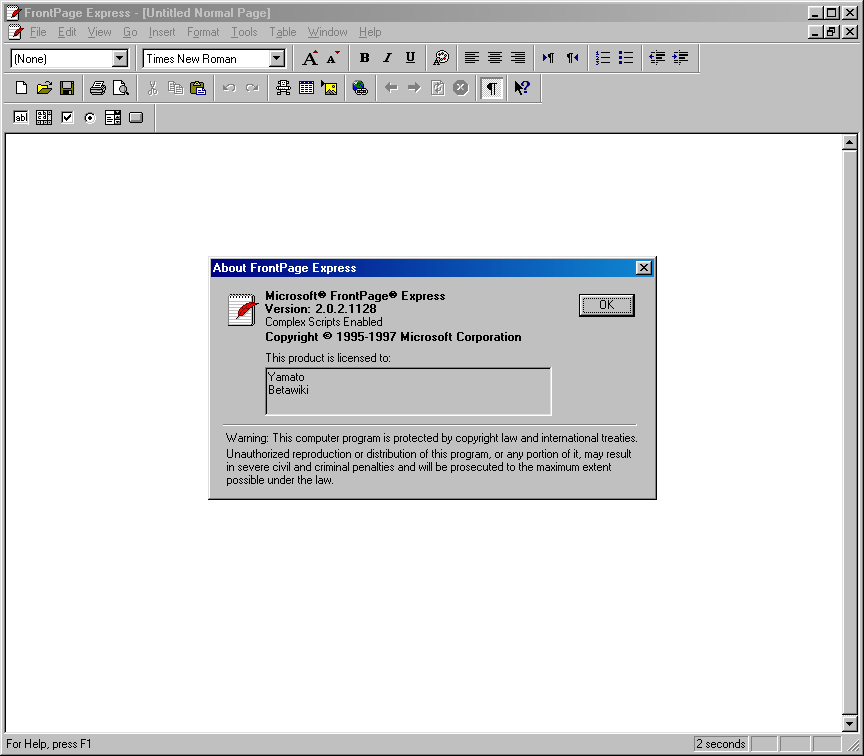Screen dimensions: 864x756
Task: Click the vertical scrollbar up arrow
Action: coord(849,143)
